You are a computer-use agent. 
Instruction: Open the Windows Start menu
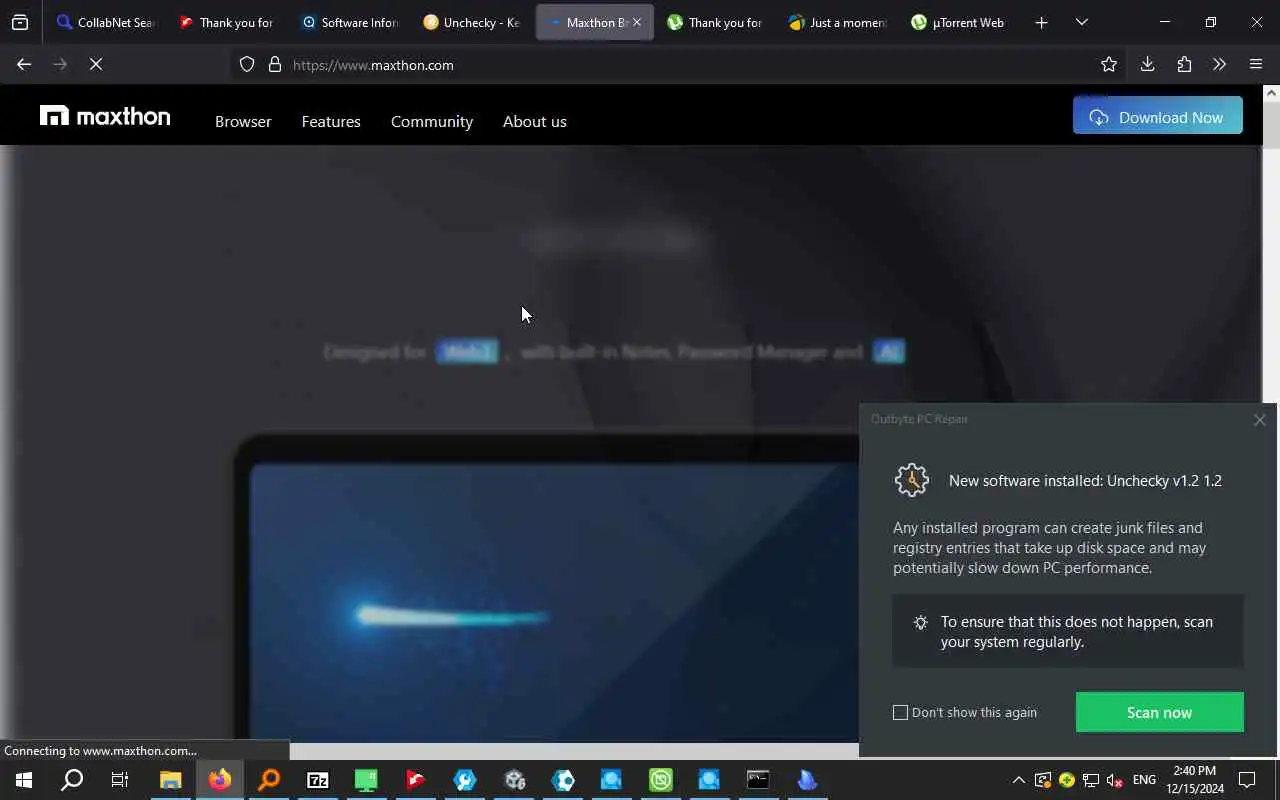click(24, 780)
